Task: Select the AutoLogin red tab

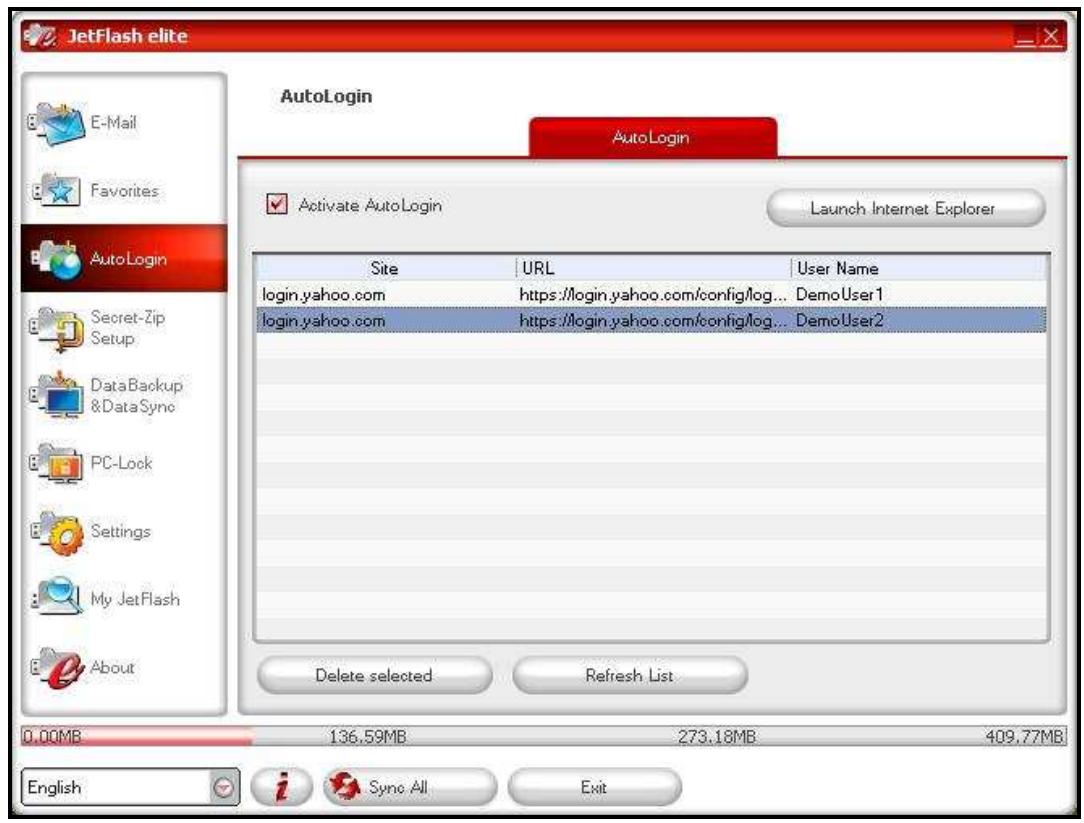Action: [x=653, y=137]
